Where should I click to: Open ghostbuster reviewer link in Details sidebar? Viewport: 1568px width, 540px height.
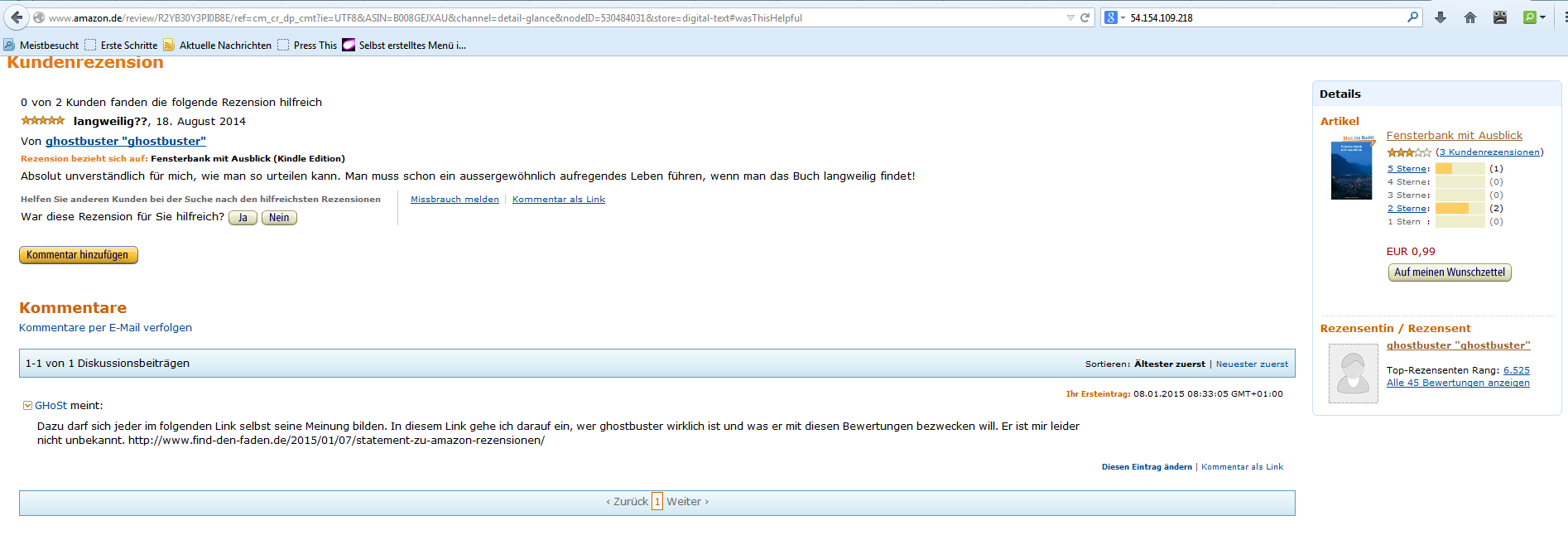coord(1459,346)
